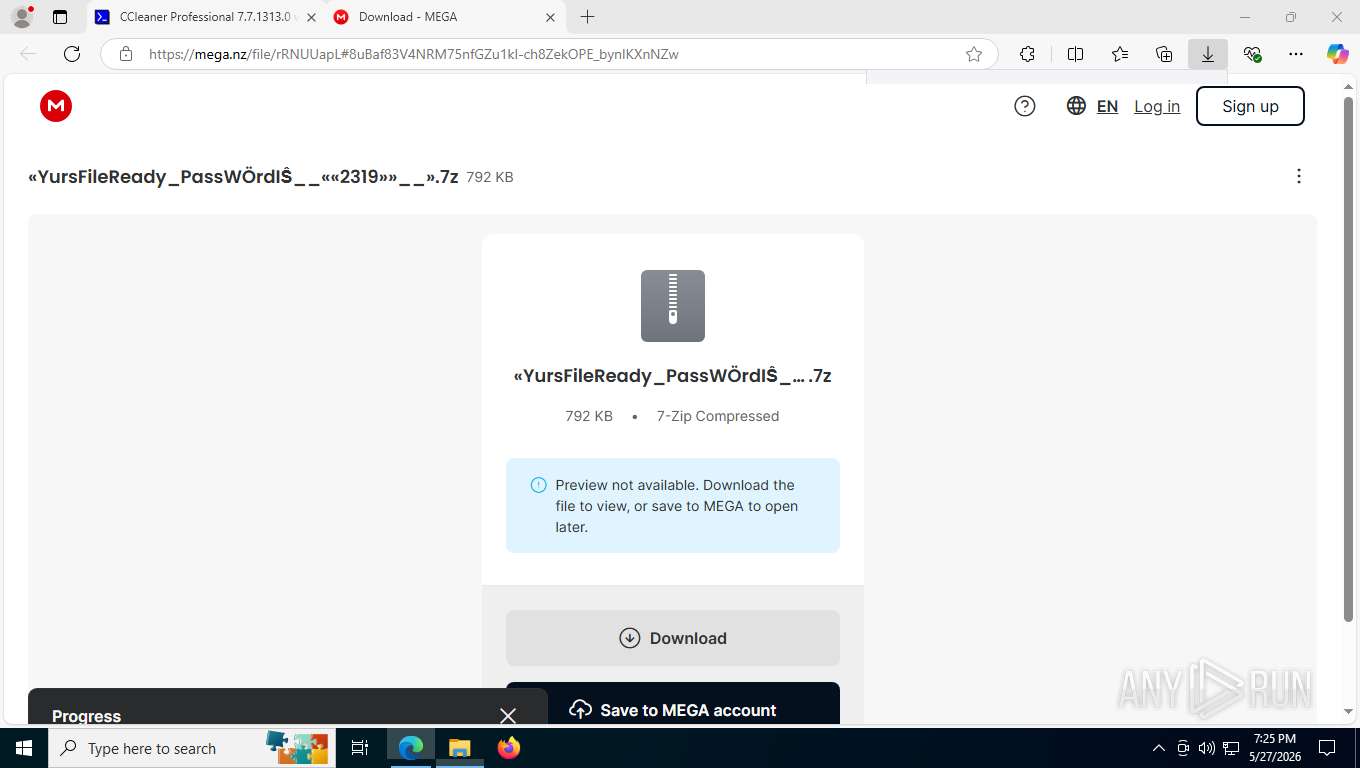Select the file name heading text

point(243,177)
